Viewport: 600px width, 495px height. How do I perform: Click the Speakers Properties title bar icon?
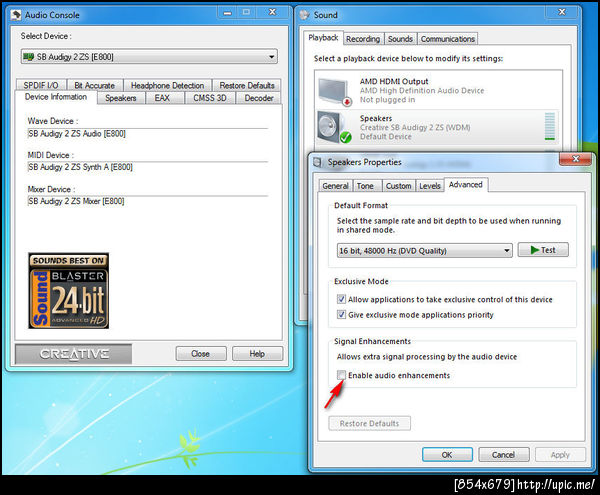(318, 162)
